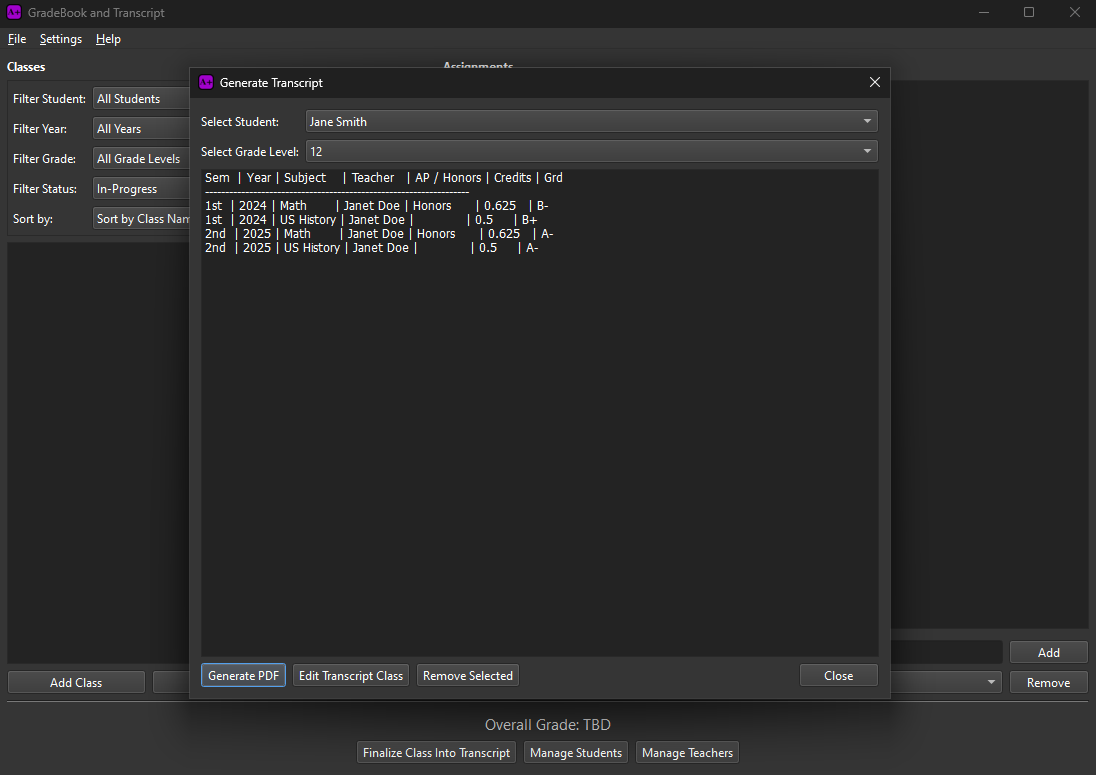Click the Remove Selected button
This screenshot has width=1096, height=775.
468,676
